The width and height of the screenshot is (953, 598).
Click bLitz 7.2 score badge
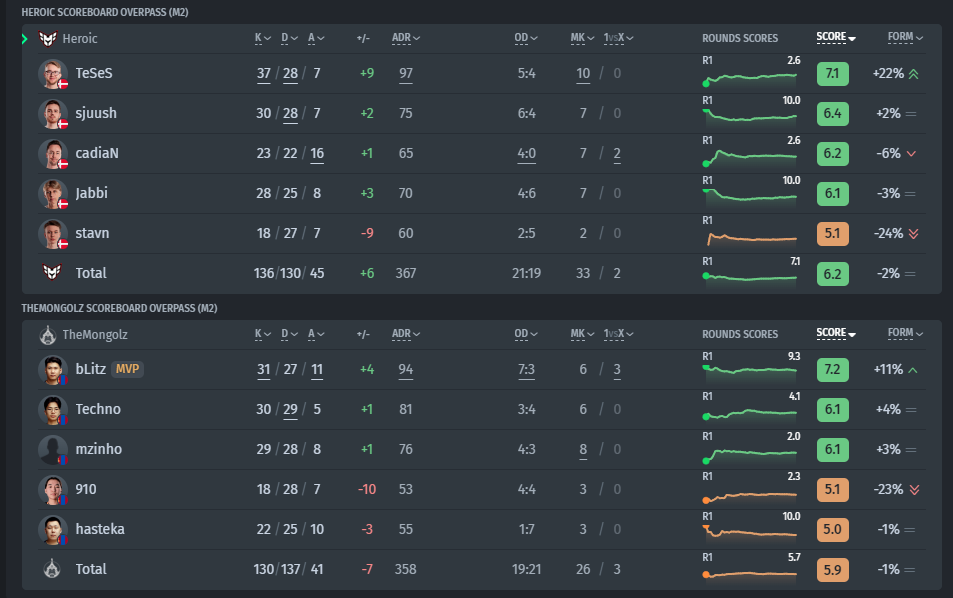(833, 369)
